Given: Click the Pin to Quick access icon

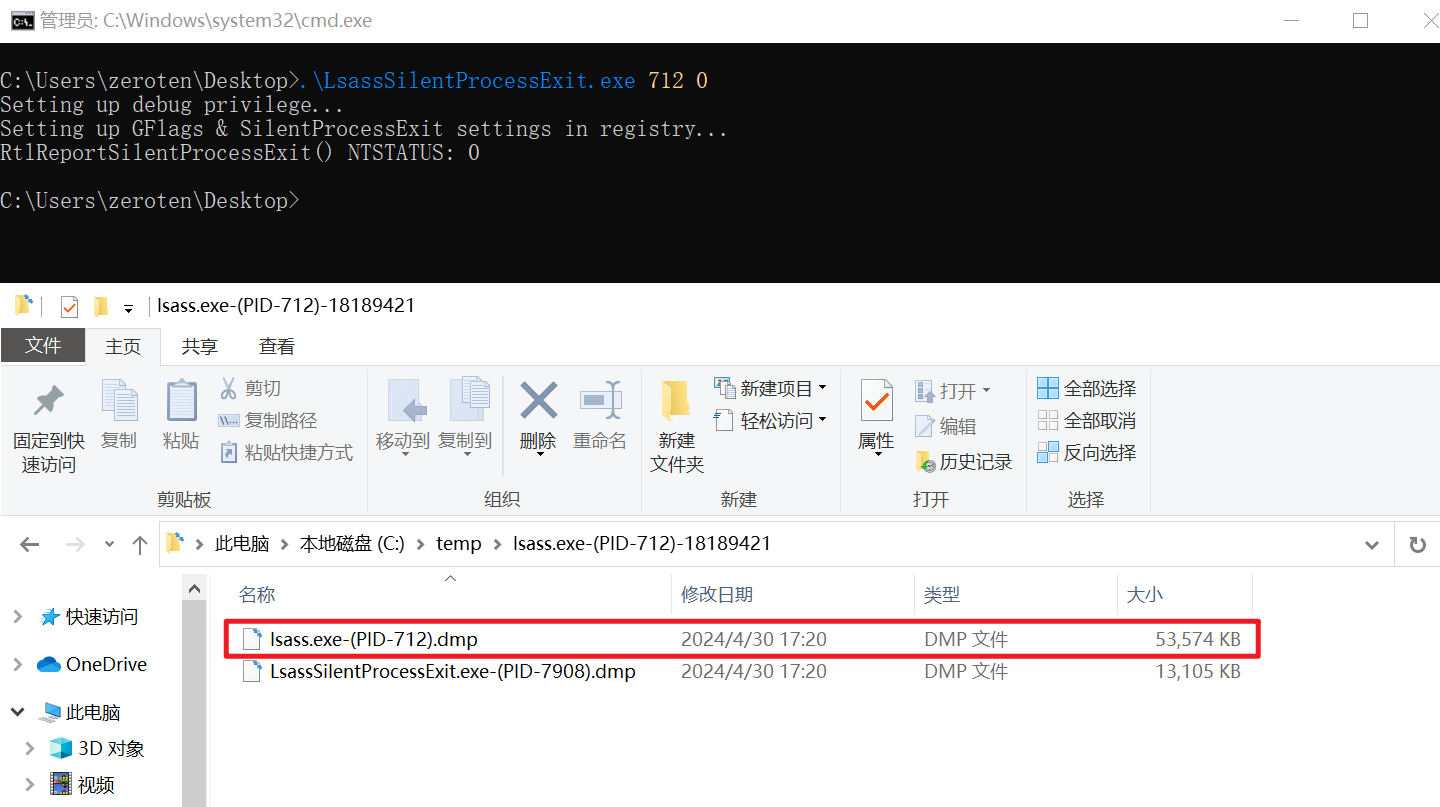Looking at the screenshot, I should click(x=48, y=402).
